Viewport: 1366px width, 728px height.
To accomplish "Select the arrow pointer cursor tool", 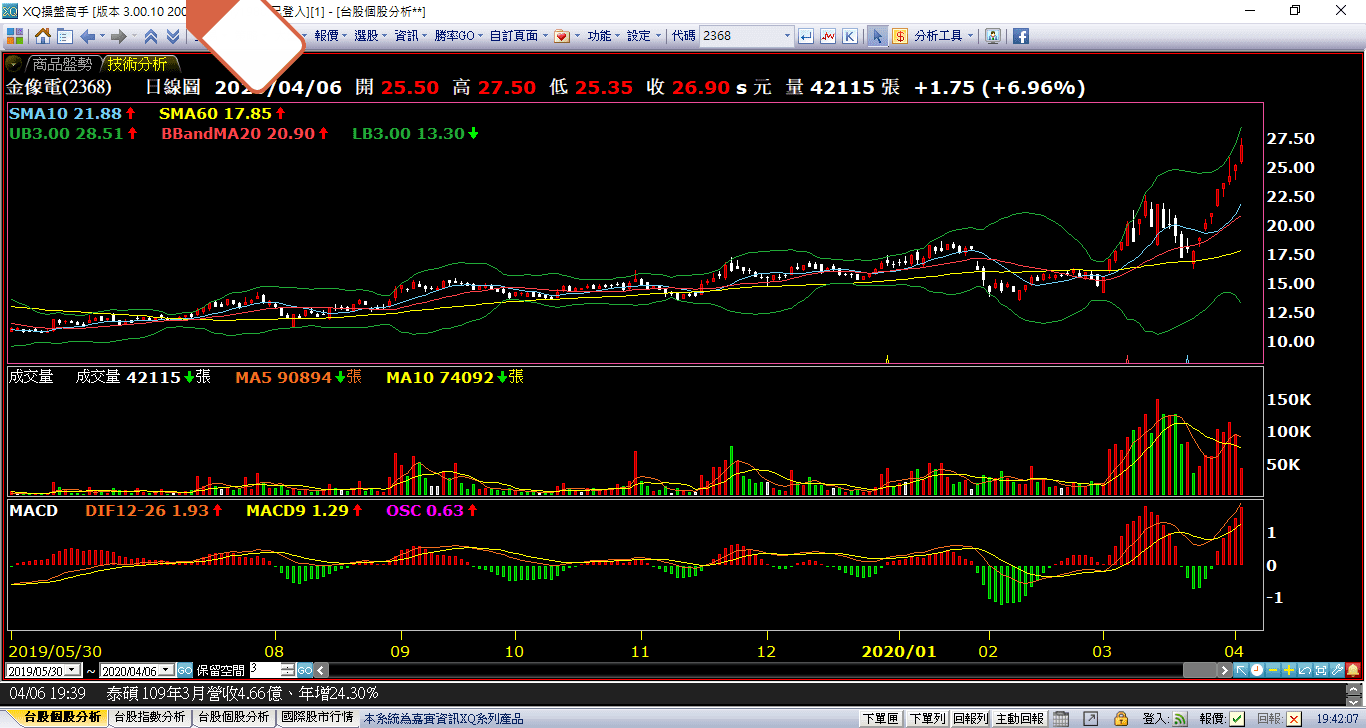I will pos(877,36).
